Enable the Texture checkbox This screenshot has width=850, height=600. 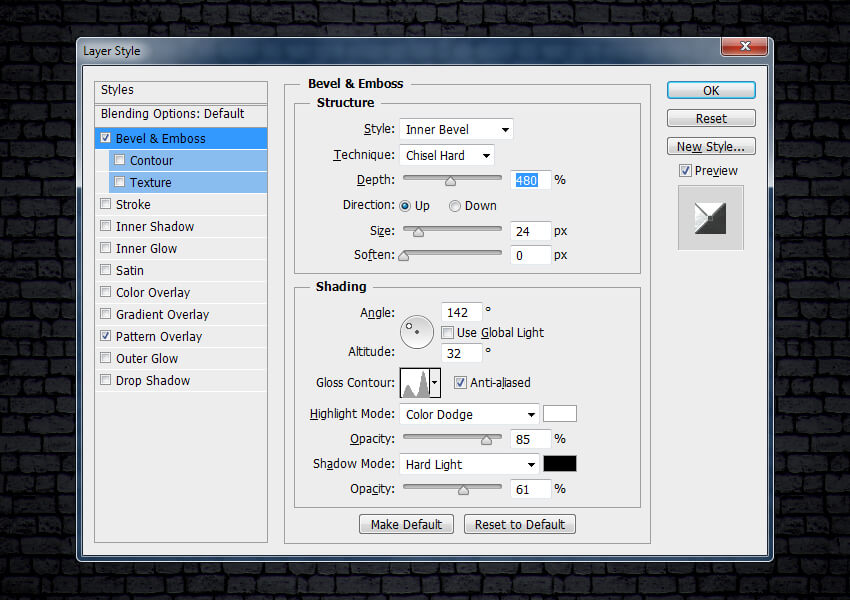point(120,182)
